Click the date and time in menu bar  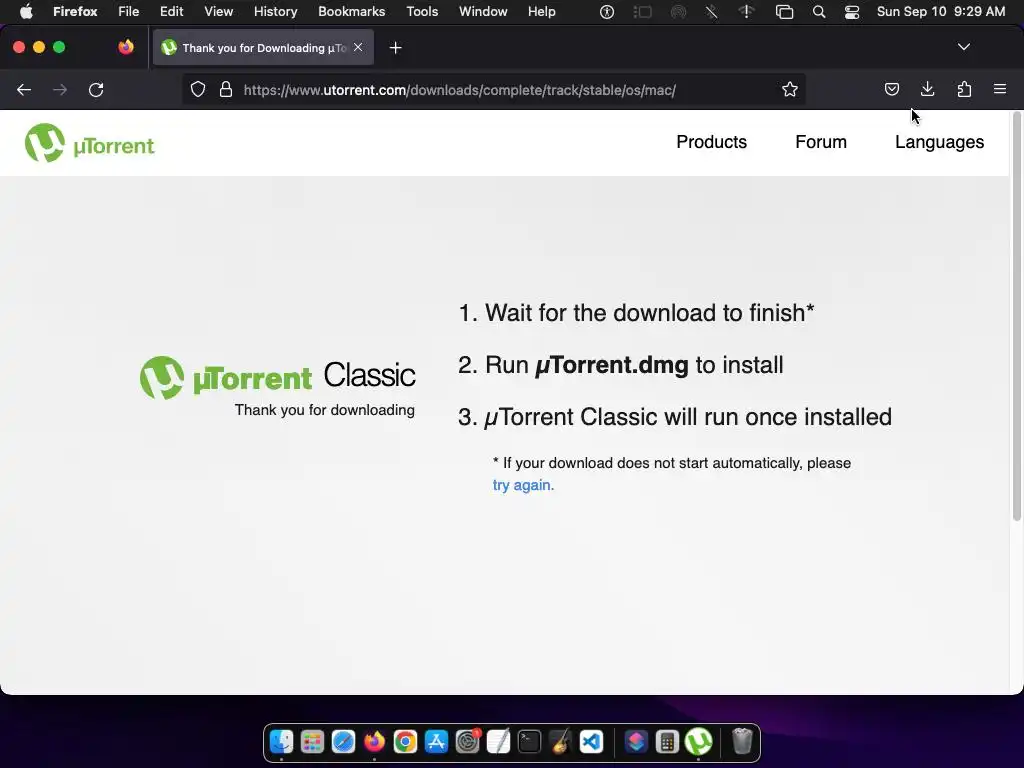[x=941, y=12]
